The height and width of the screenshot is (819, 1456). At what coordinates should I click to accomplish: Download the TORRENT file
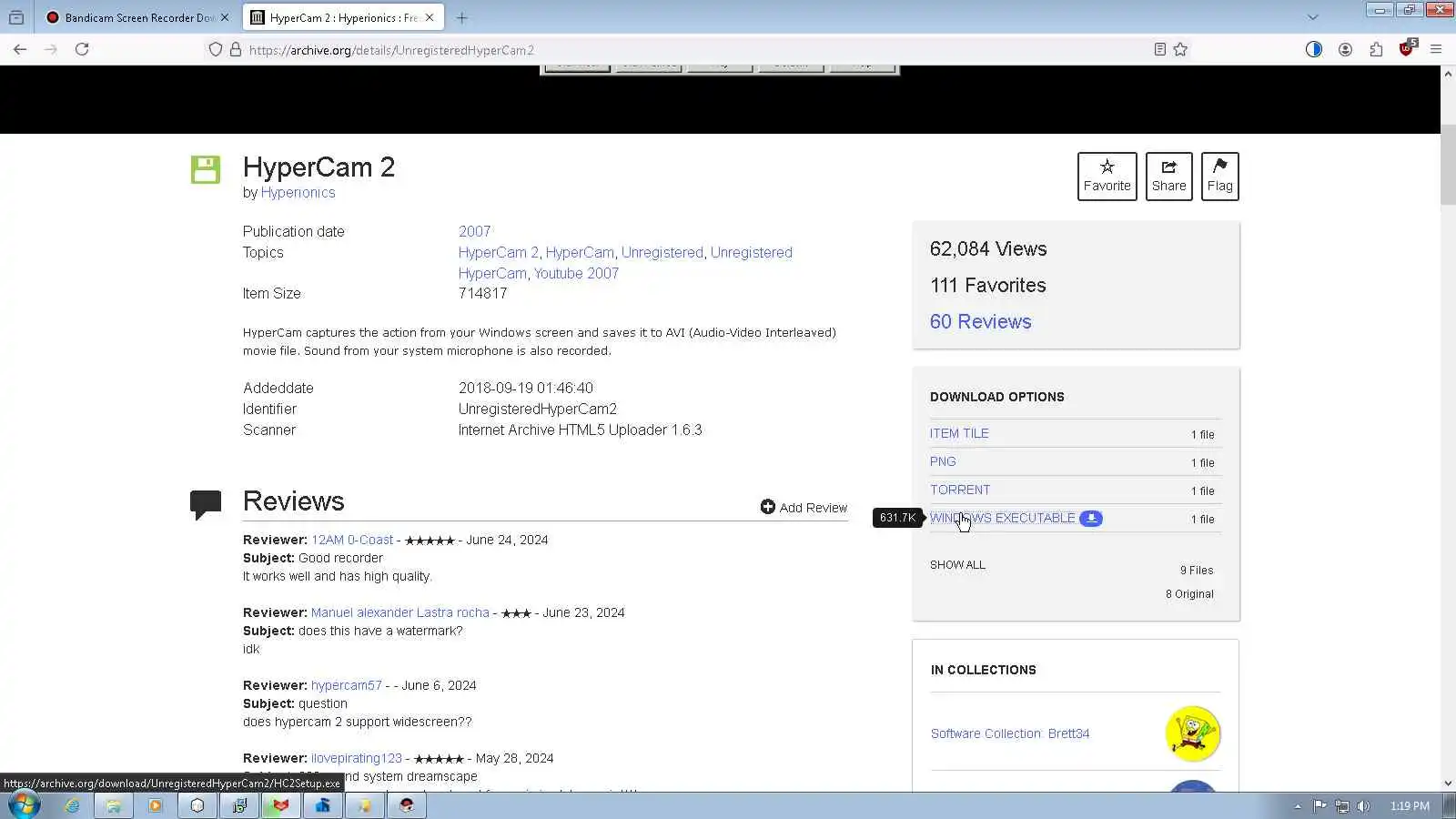pyautogui.click(x=960, y=490)
